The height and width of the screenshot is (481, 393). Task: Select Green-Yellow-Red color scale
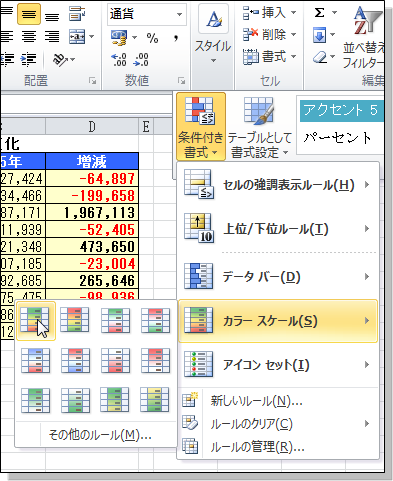[35, 321]
